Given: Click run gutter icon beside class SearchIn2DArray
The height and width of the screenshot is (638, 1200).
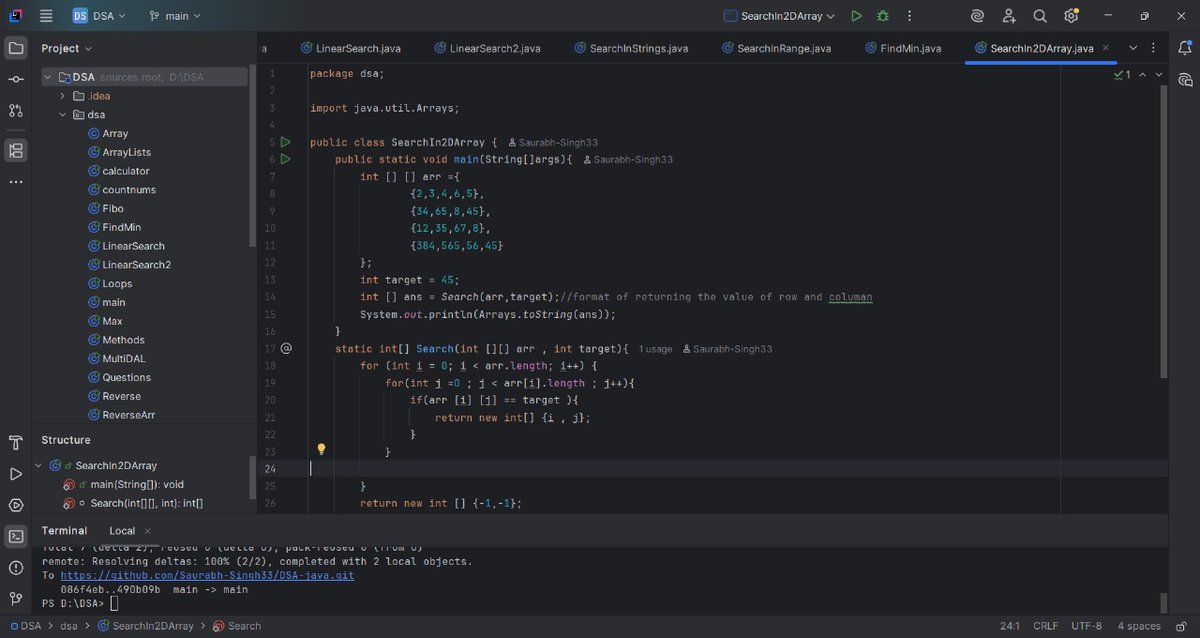Looking at the screenshot, I should (285, 142).
